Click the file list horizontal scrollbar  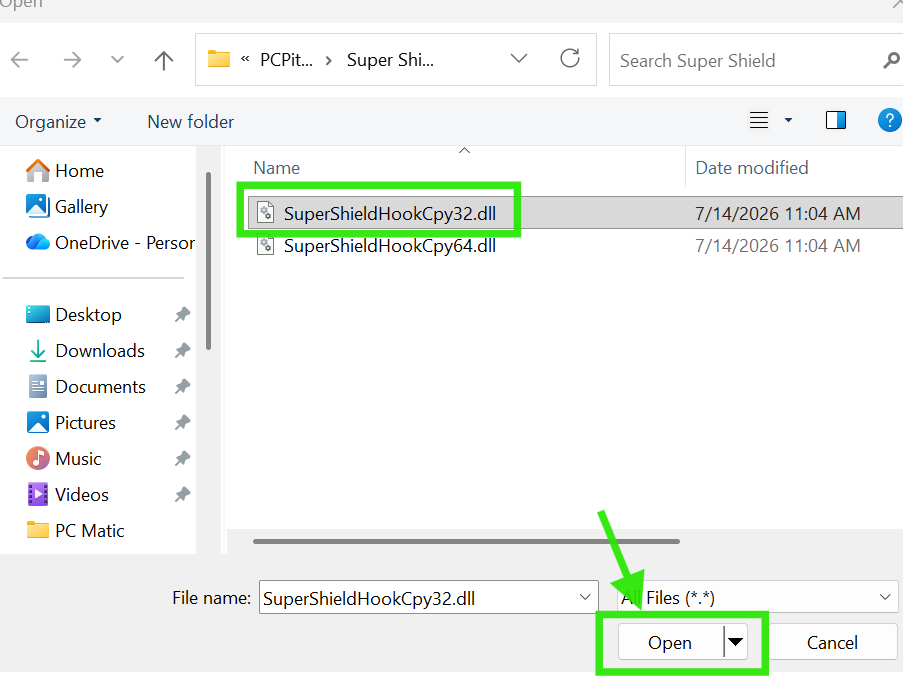click(x=466, y=541)
